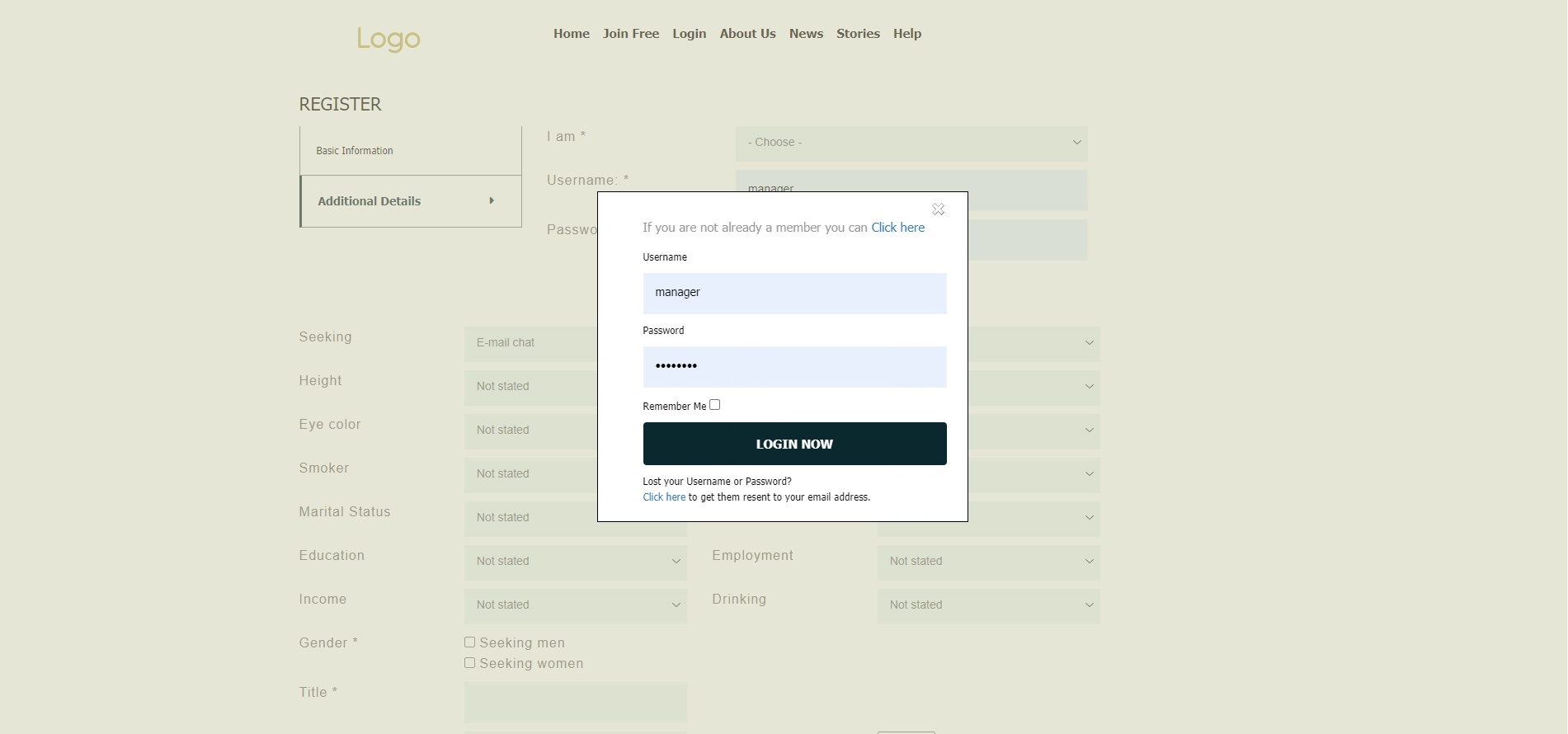Screen dimensions: 1568x734
Task: Open the Stories page
Action: (x=858, y=34)
